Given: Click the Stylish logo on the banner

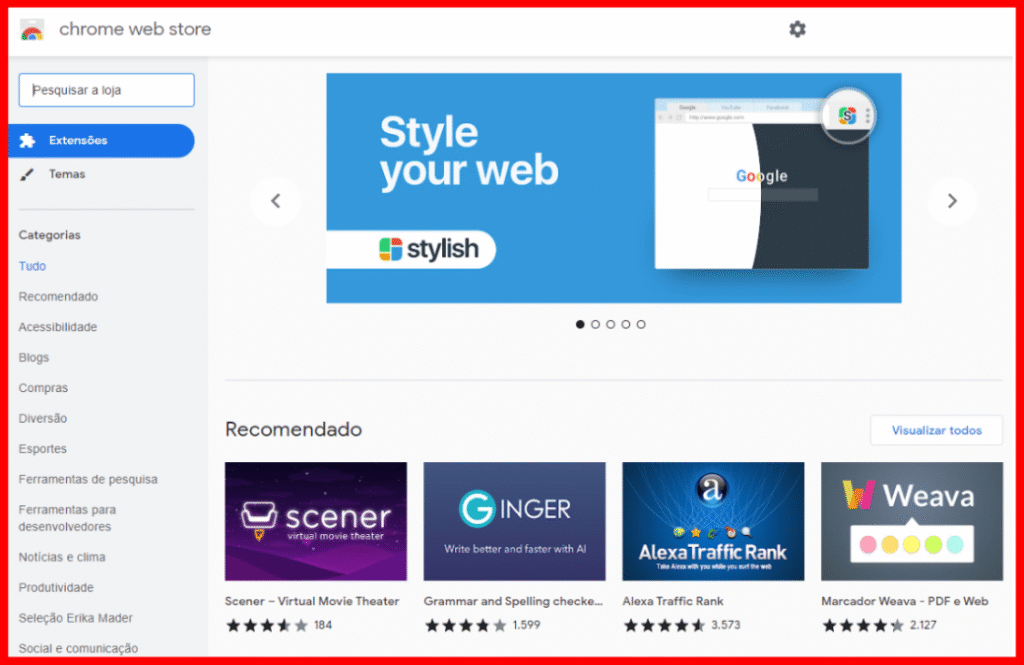Looking at the screenshot, I should 428,249.
